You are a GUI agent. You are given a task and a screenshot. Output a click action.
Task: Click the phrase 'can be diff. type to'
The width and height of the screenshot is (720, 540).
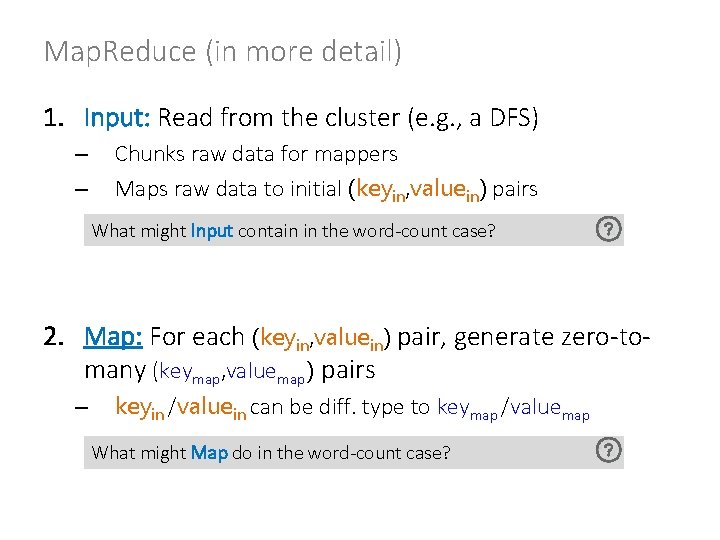[x=339, y=407]
